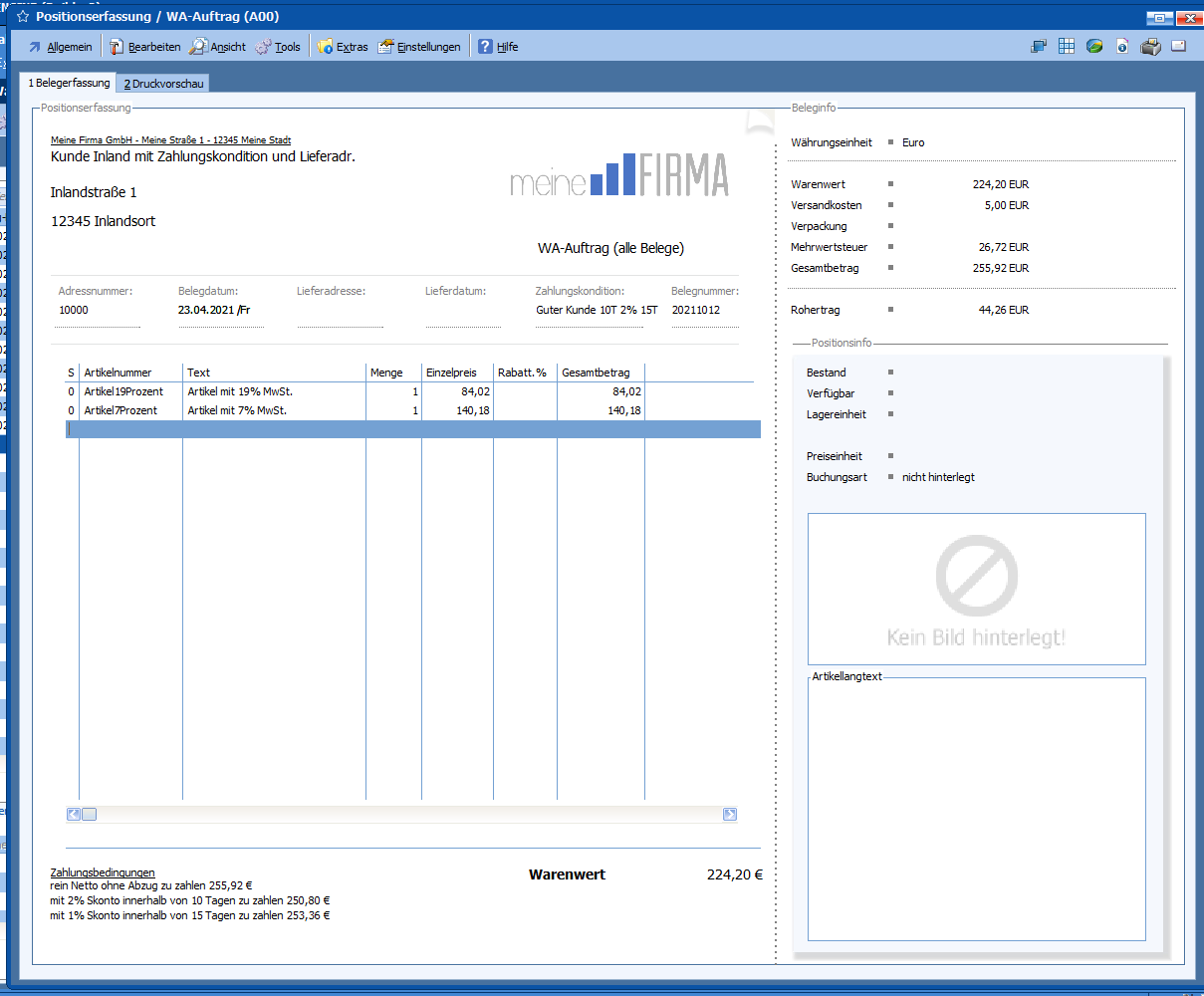The width and height of the screenshot is (1204, 996).
Task: Open the table grid view icon
Action: click(1067, 46)
